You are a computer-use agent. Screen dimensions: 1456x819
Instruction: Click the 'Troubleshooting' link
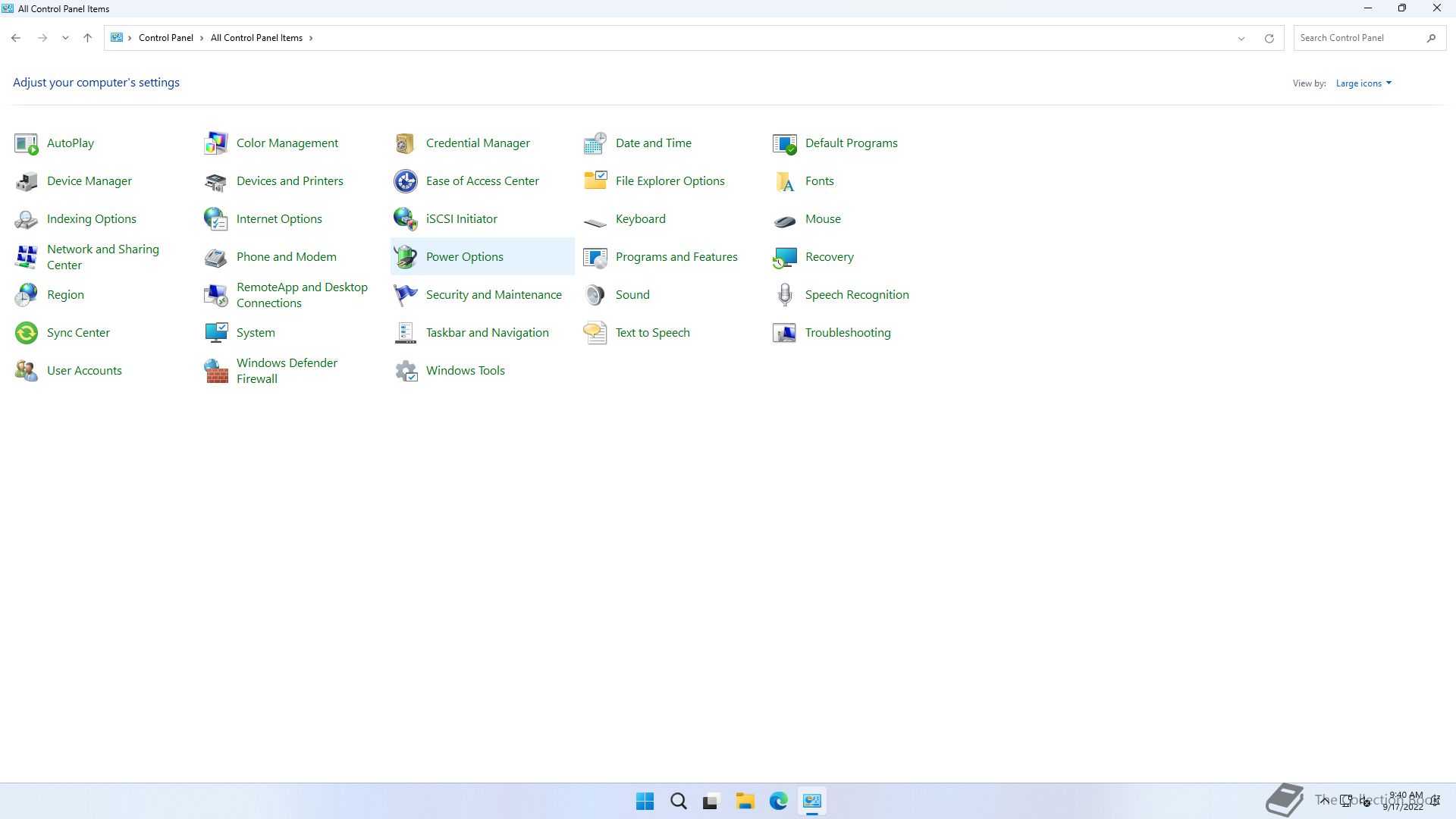tap(848, 333)
